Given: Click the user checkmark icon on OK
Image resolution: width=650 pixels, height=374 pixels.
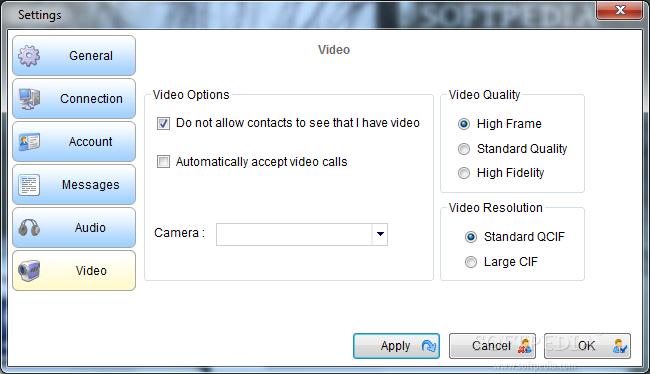Looking at the screenshot, I should coord(620,346).
